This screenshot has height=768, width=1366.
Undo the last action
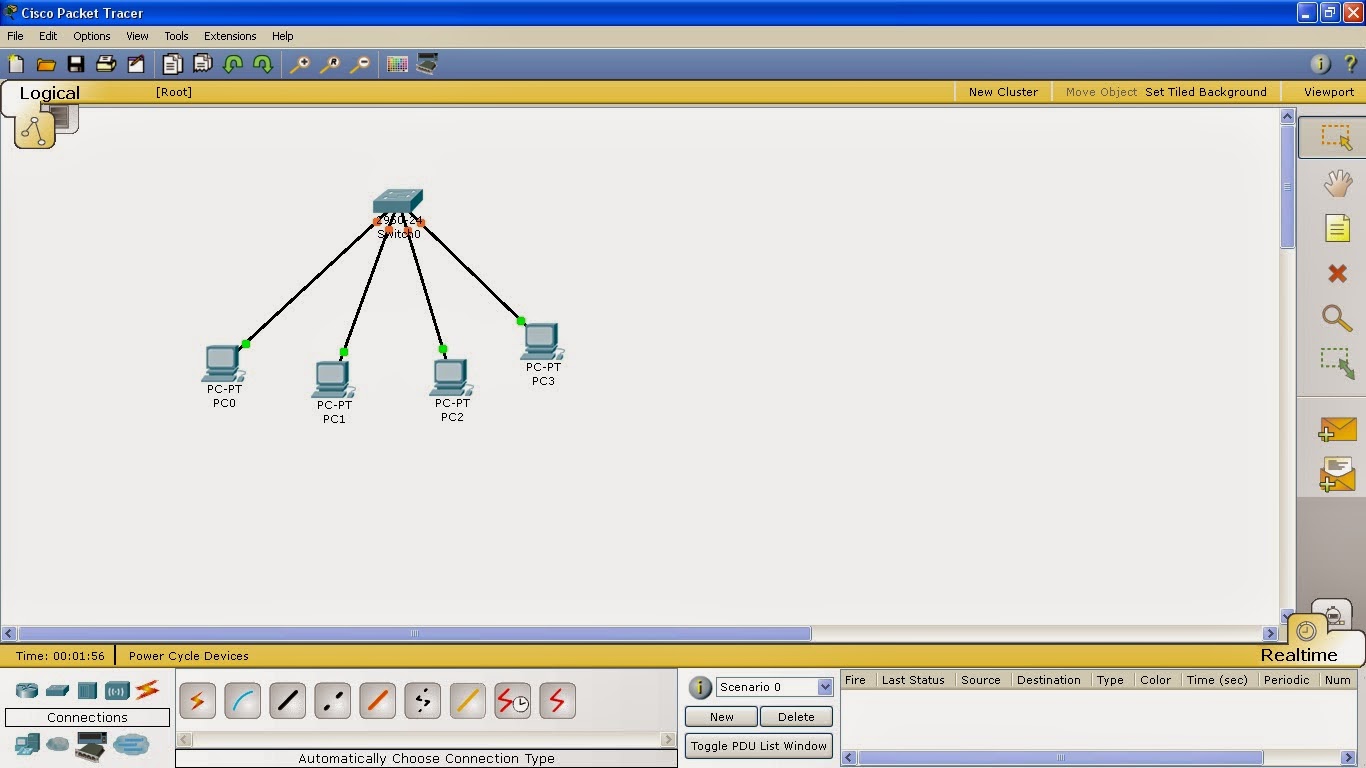click(233, 64)
